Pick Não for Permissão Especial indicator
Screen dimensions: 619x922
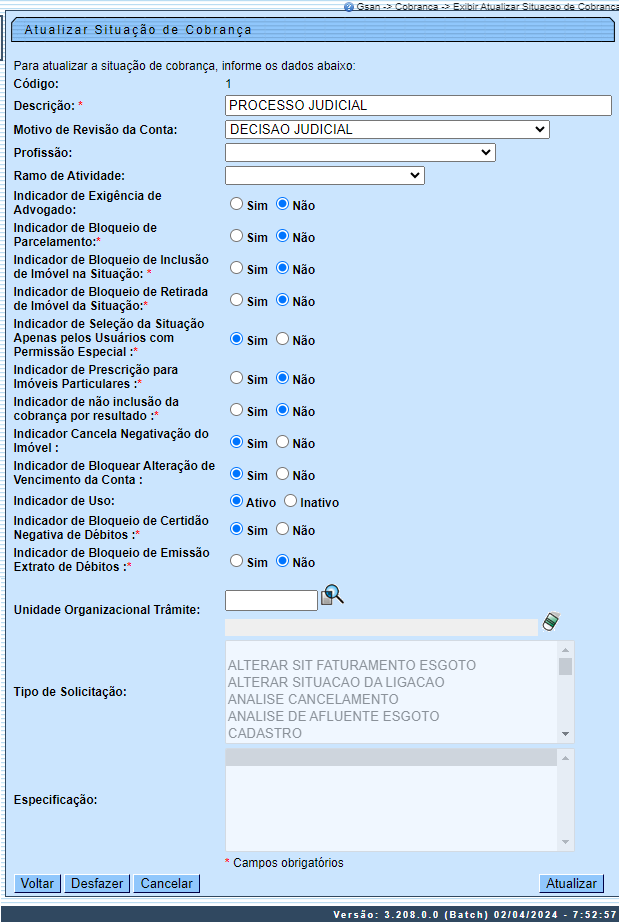[283, 339]
